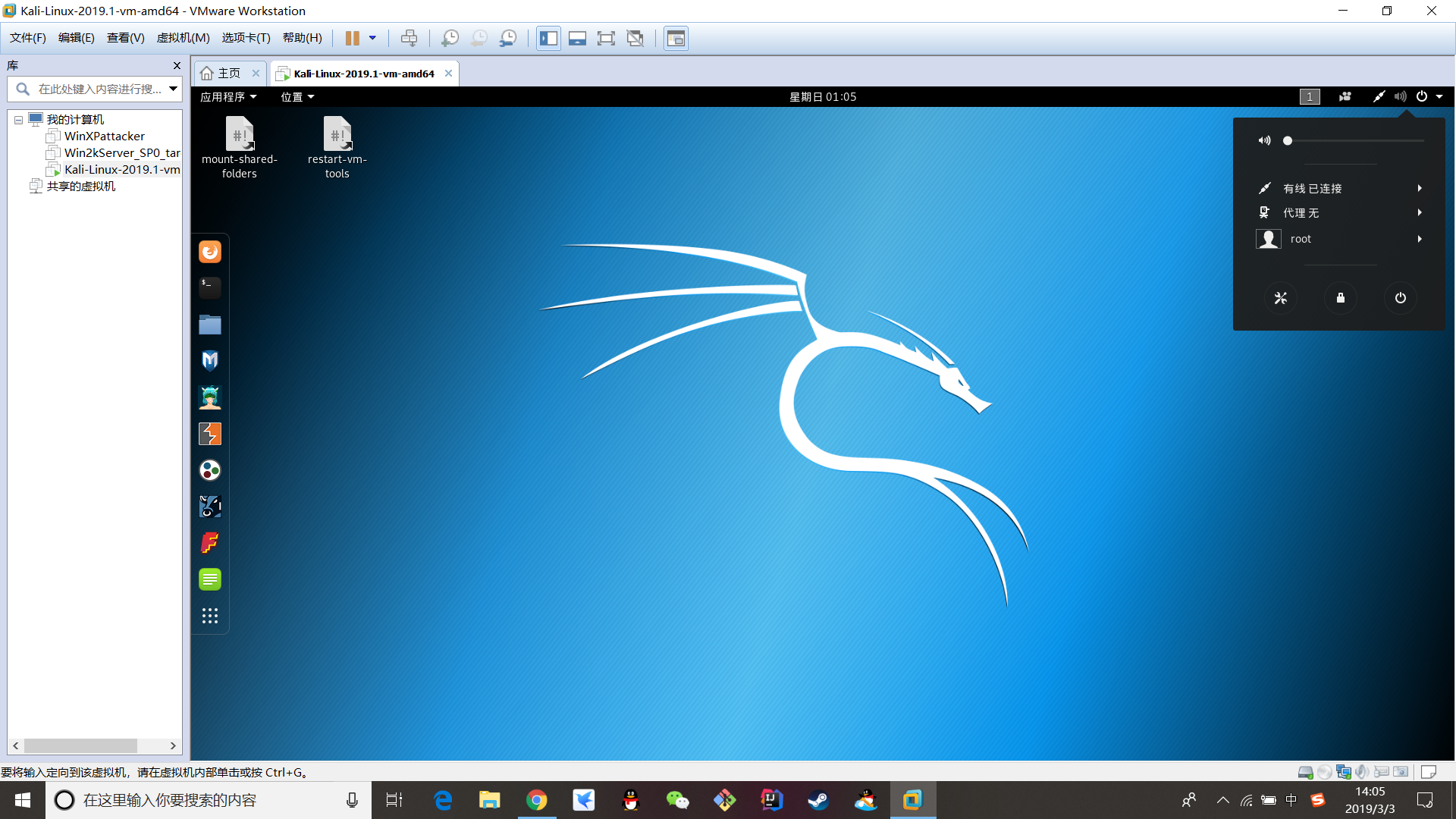Select WinXPattacker in the library
This screenshot has height=819, width=1456.
105,136
